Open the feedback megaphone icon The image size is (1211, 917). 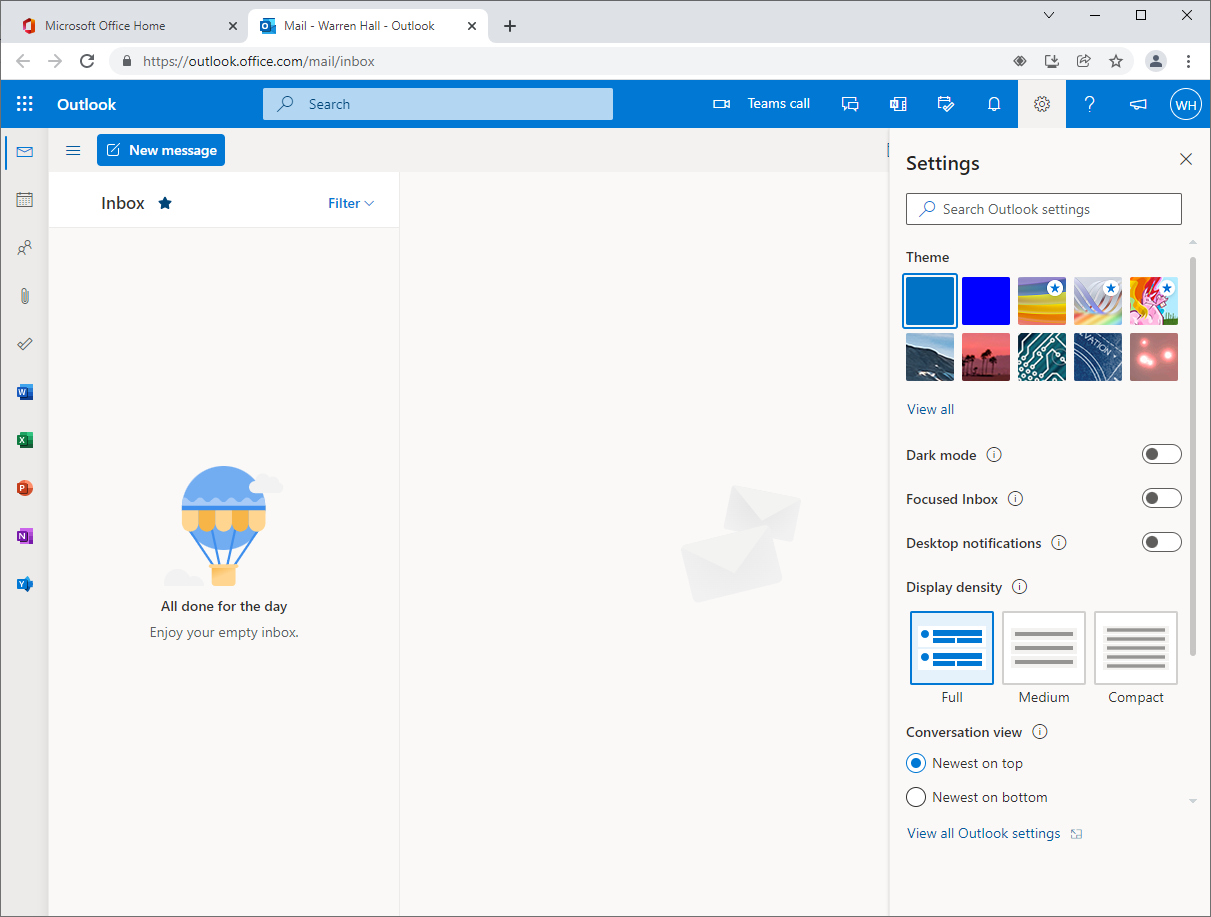pyautogui.click(x=1138, y=104)
